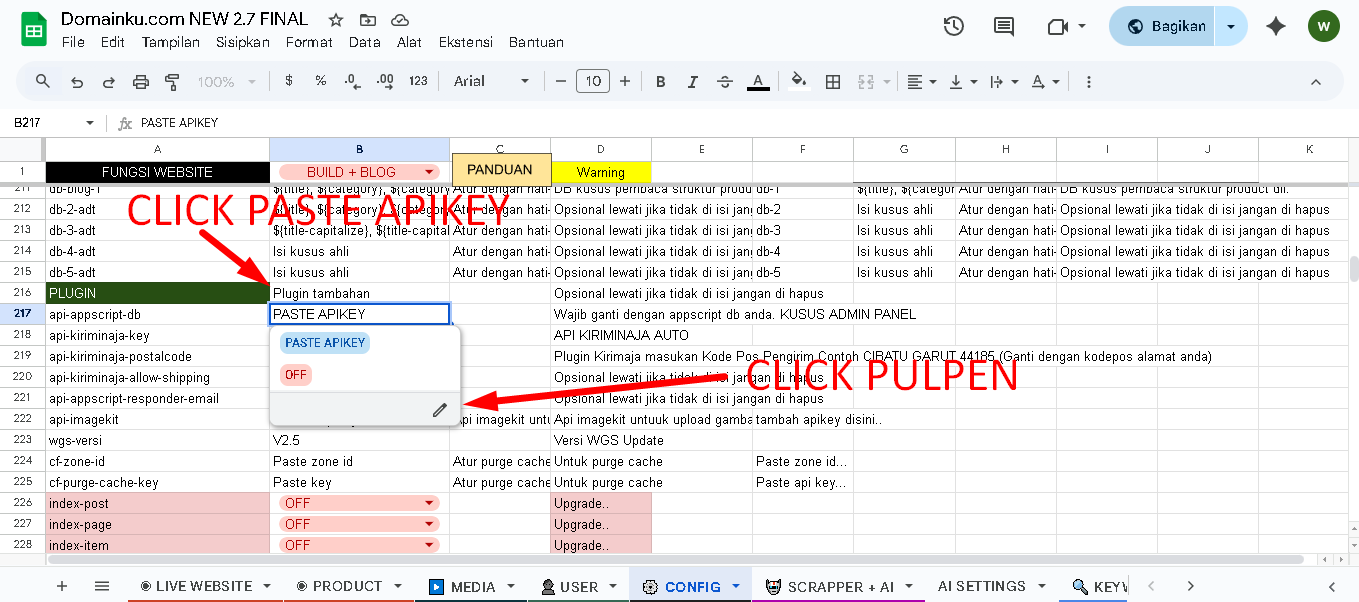Decrease font size minus button
Image resolution: width=1359 pixels, height=602 pixels.
pyautogui.click(x=561, y=81)
